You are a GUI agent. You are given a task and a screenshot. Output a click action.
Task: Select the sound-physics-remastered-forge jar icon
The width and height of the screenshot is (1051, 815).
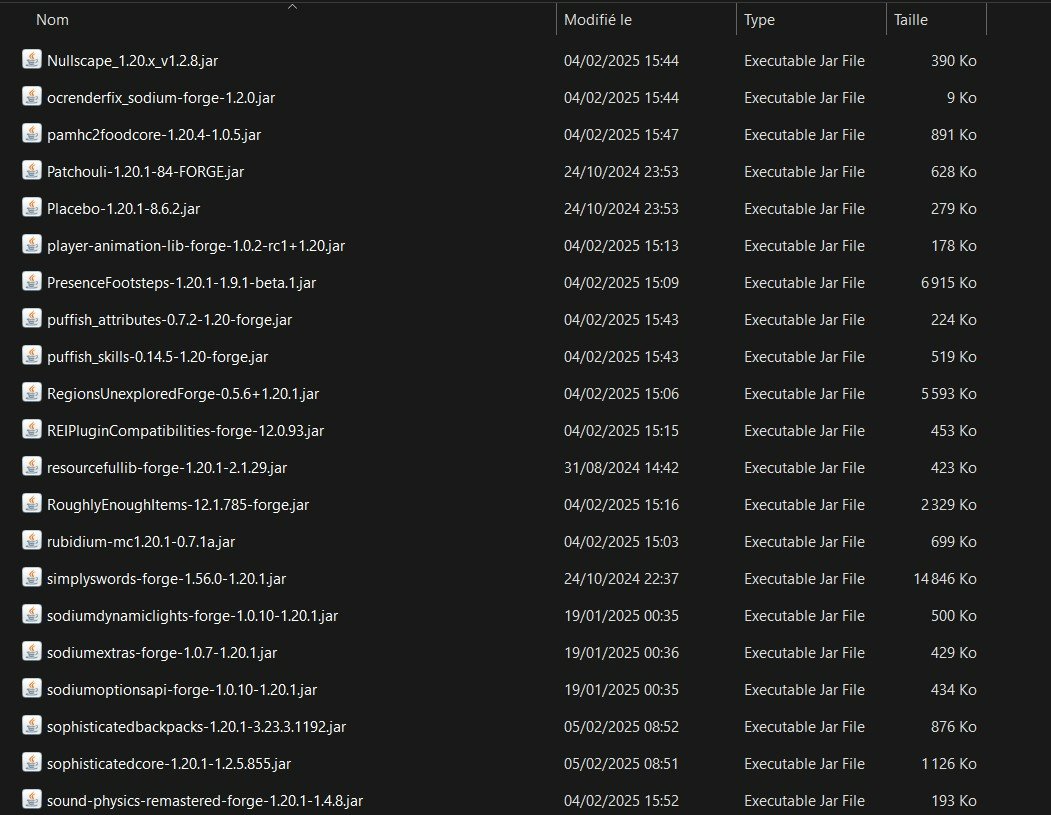click(32, 800)
